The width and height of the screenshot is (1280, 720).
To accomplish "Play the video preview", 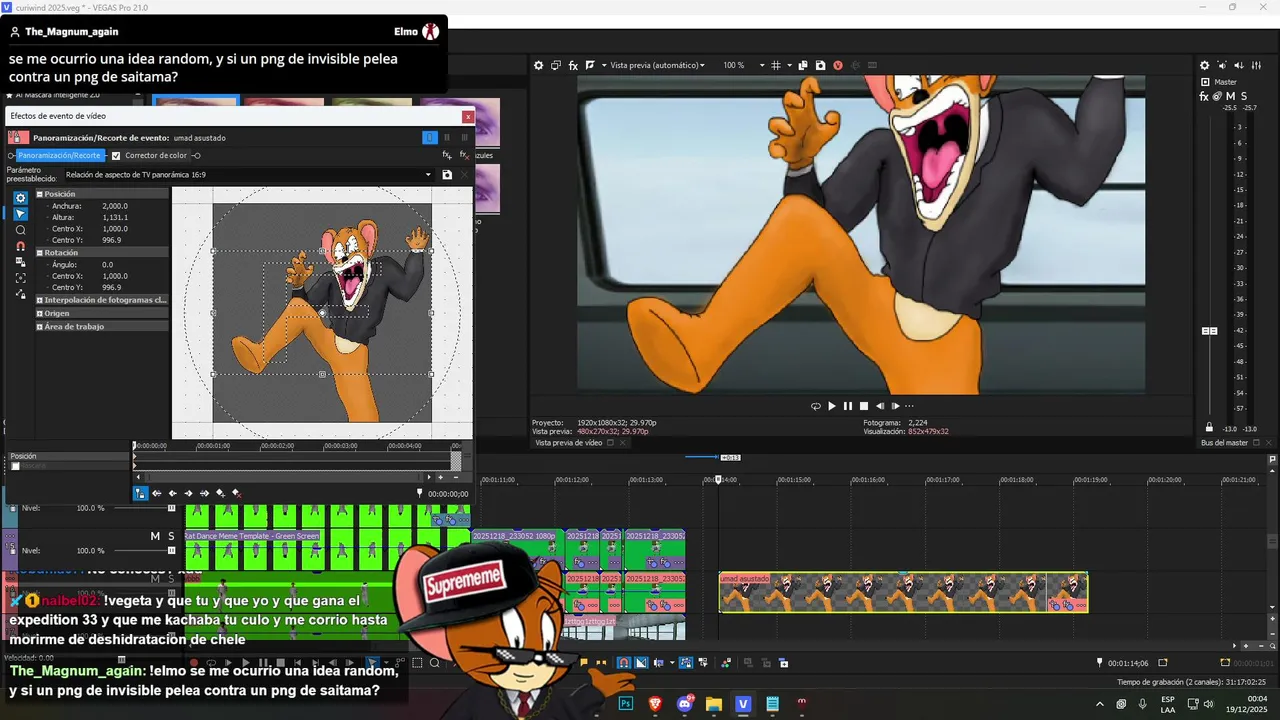I will click(832, 406).
